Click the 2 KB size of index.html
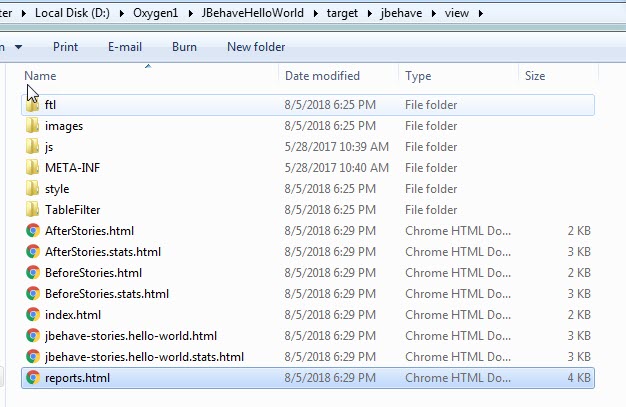This screenshot has height=407, width=626. (579, 315)
